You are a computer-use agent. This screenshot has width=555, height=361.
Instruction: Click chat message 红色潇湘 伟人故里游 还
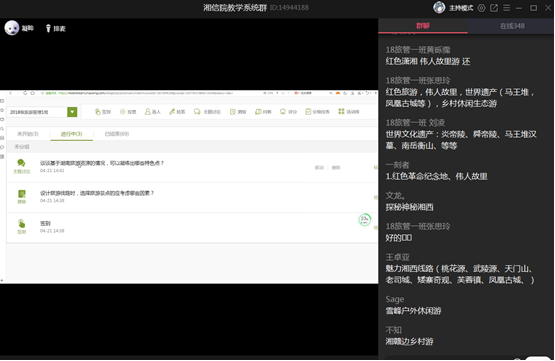[x=428, y=61]
